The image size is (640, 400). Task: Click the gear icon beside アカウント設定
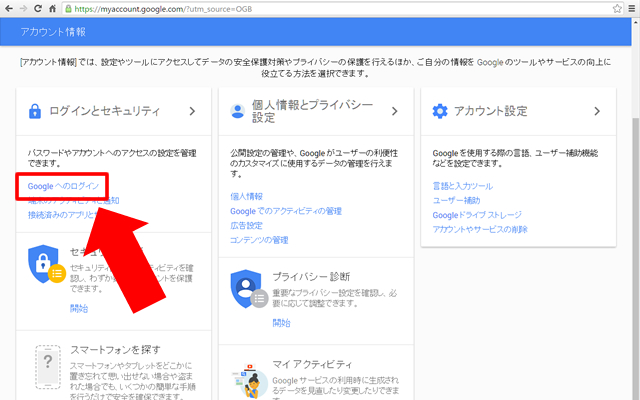[x=440, y=111]
